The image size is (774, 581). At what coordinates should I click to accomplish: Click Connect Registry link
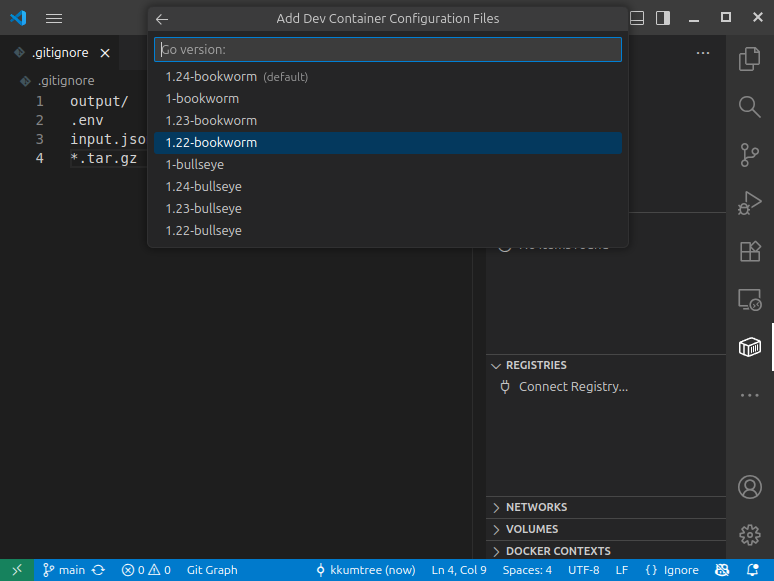(573, 387)
